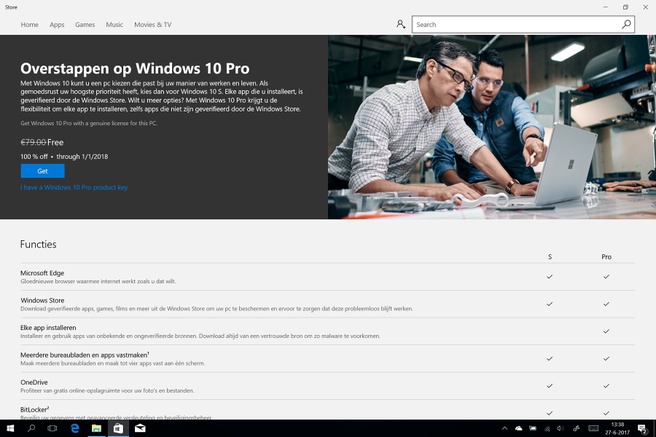Screen dimensions: 656x437
Task: Open the clock and date flyout
Action: click(x=618, y=428)
